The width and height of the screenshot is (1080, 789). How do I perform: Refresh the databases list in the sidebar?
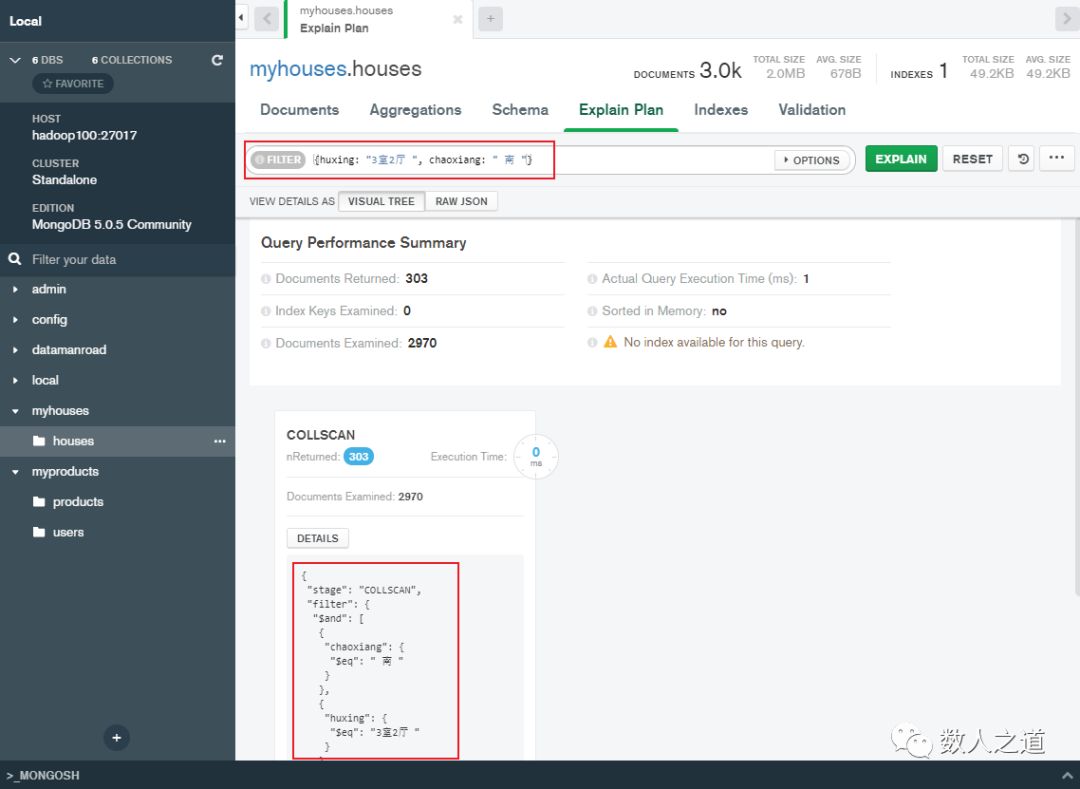217,60
